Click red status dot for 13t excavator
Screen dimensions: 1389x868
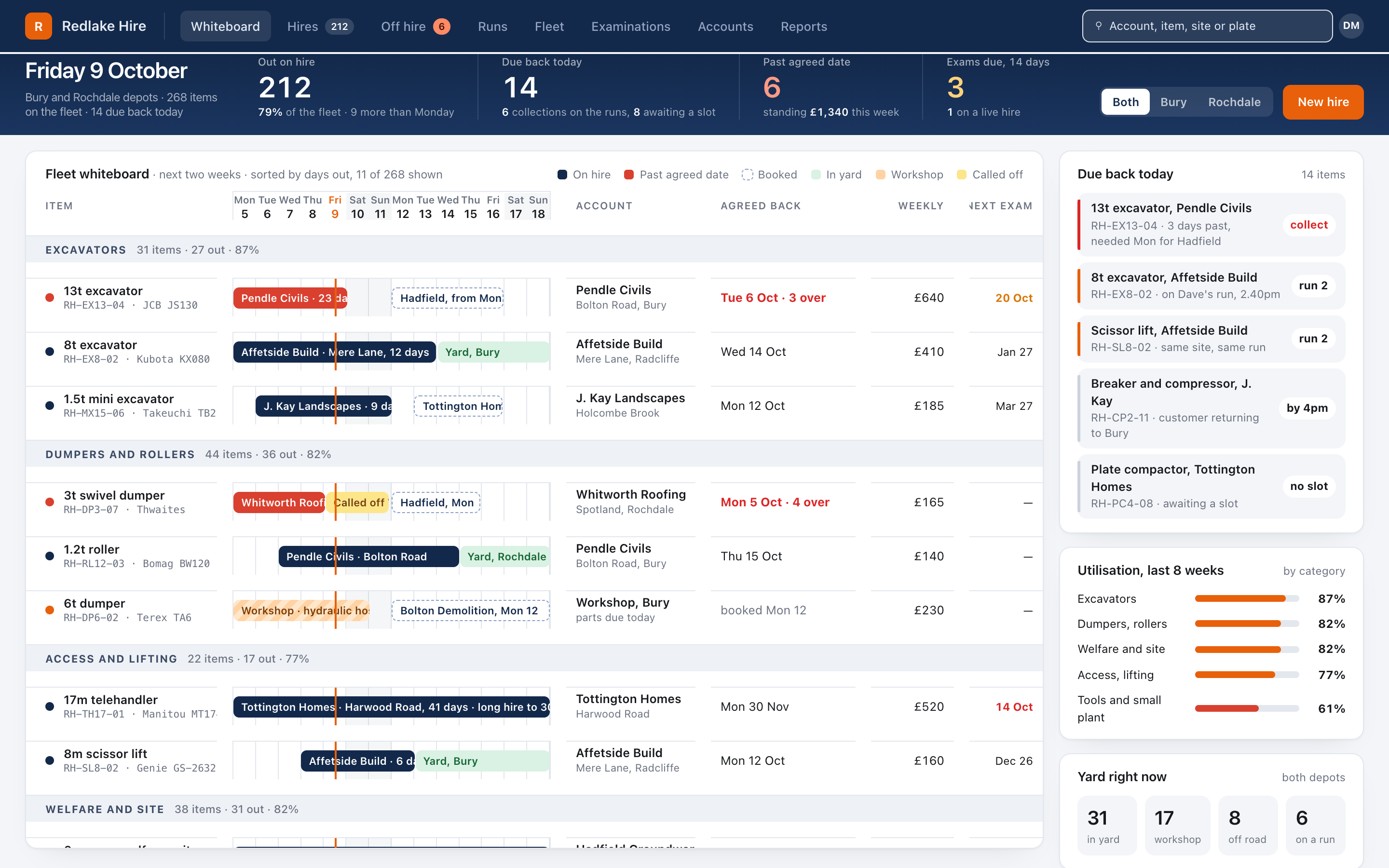50,298
